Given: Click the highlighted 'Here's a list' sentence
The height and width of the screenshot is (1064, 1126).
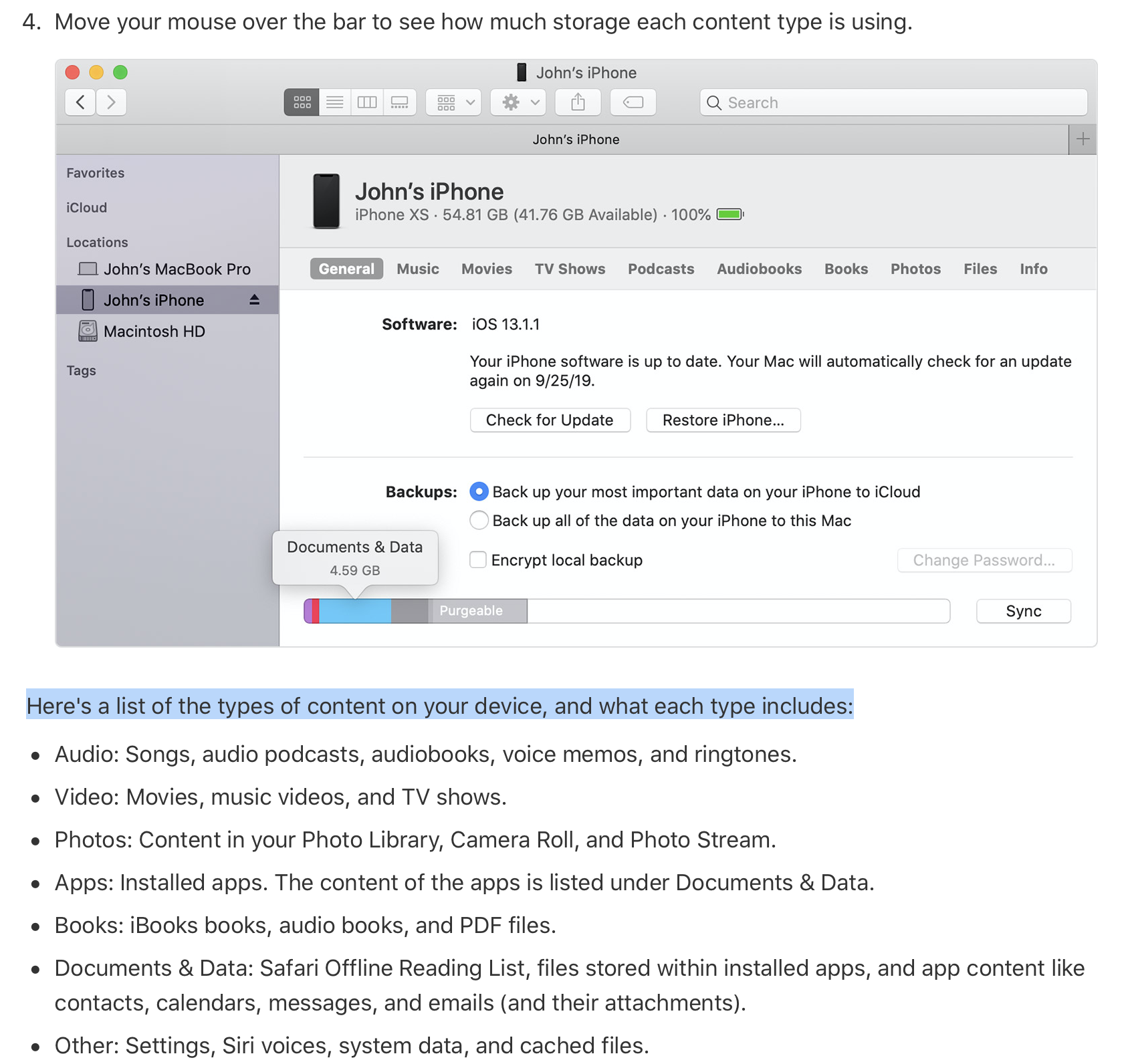Looking at the screenshot, I should 440,705.
